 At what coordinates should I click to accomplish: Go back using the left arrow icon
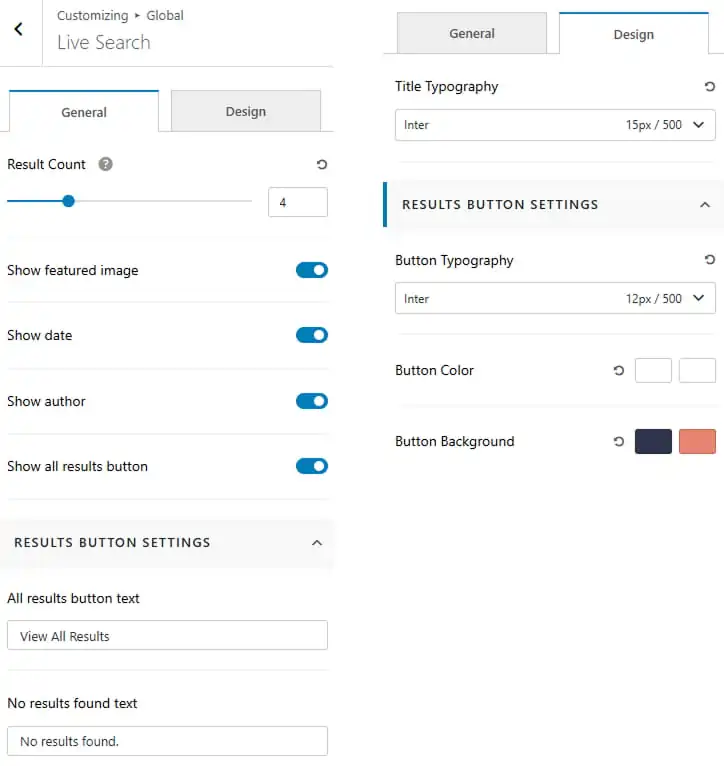pos(19,29)
